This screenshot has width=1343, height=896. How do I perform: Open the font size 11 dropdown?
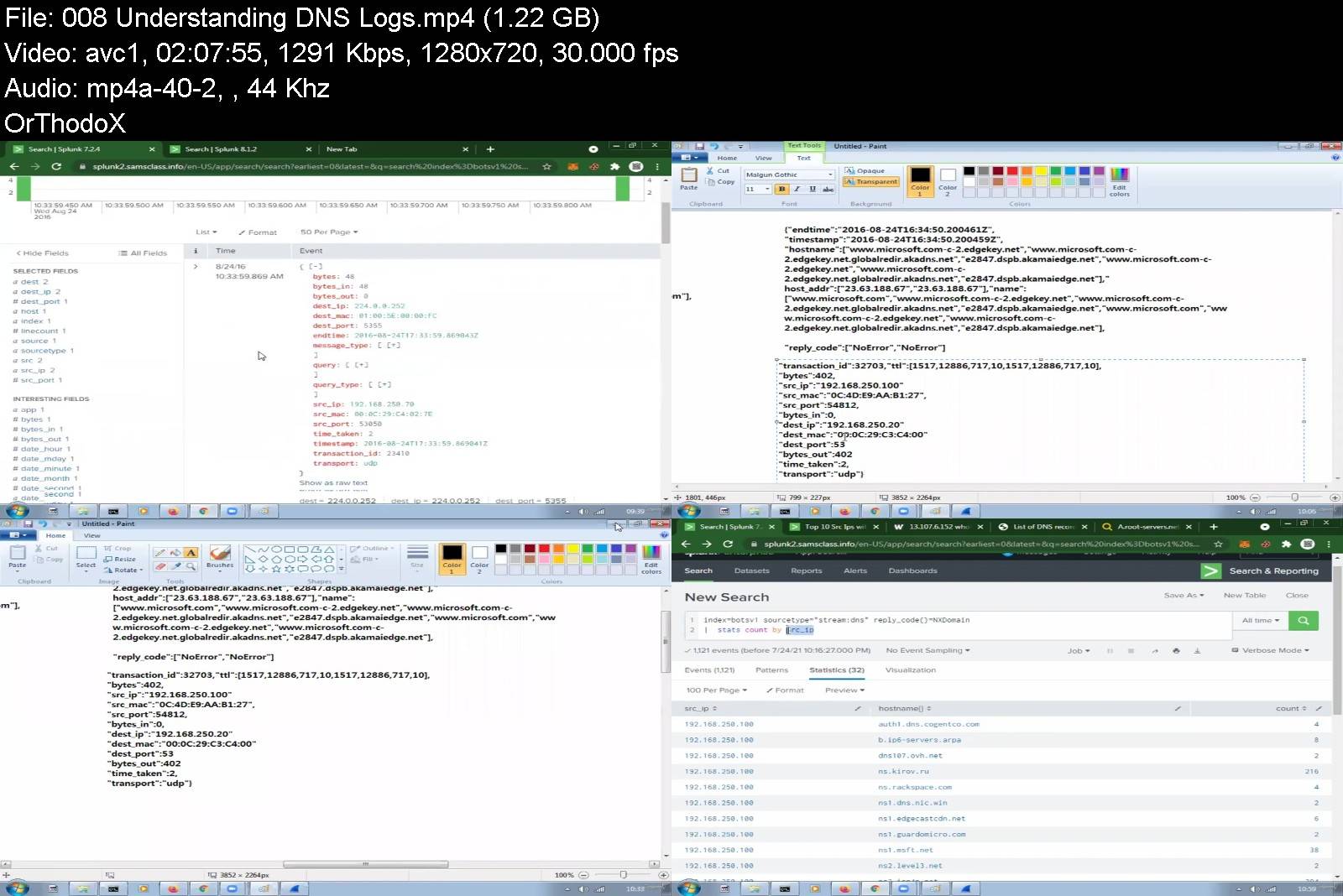click(x=767, y=189)
